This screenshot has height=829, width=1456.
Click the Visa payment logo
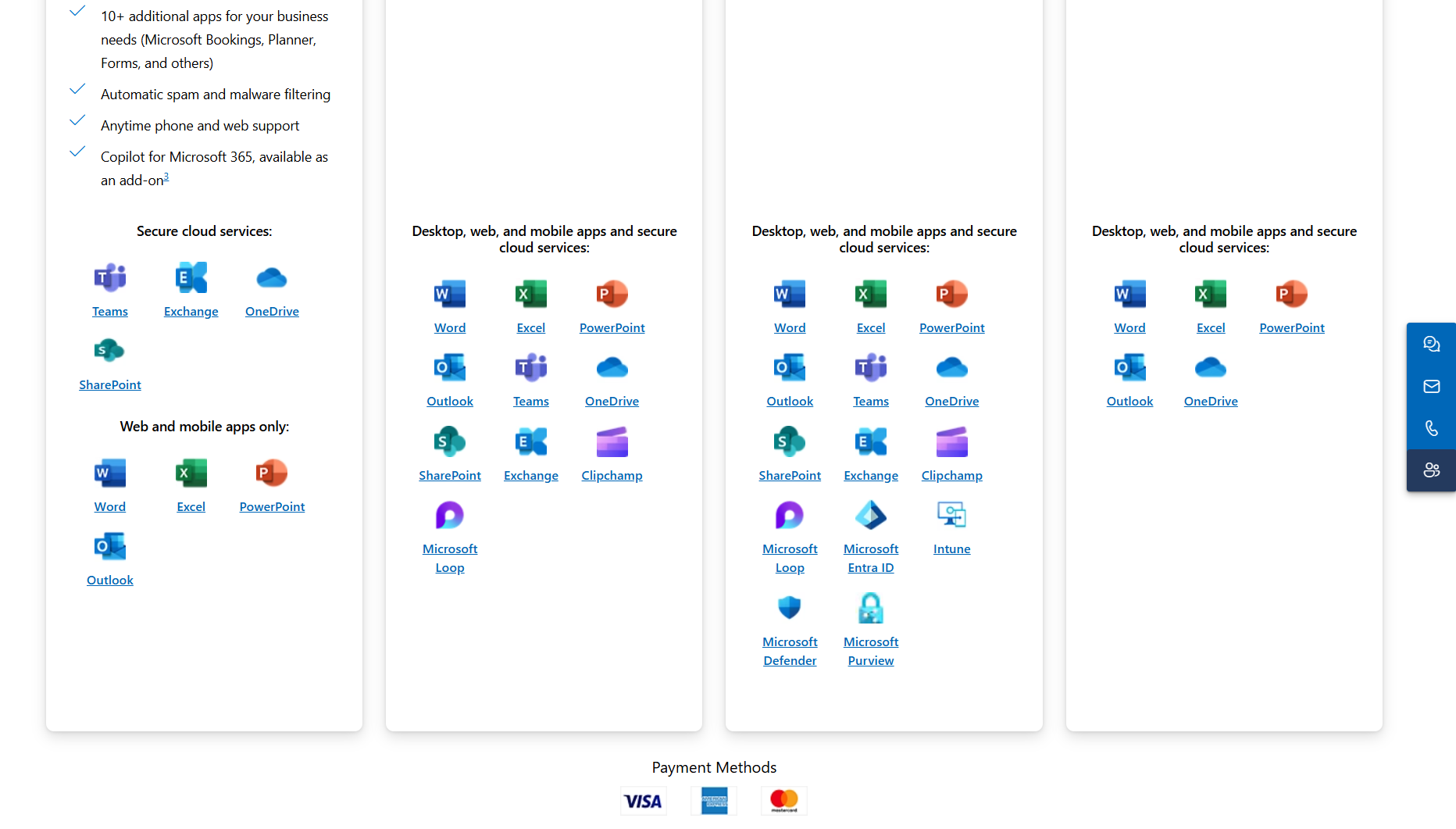tap(643, 801)
